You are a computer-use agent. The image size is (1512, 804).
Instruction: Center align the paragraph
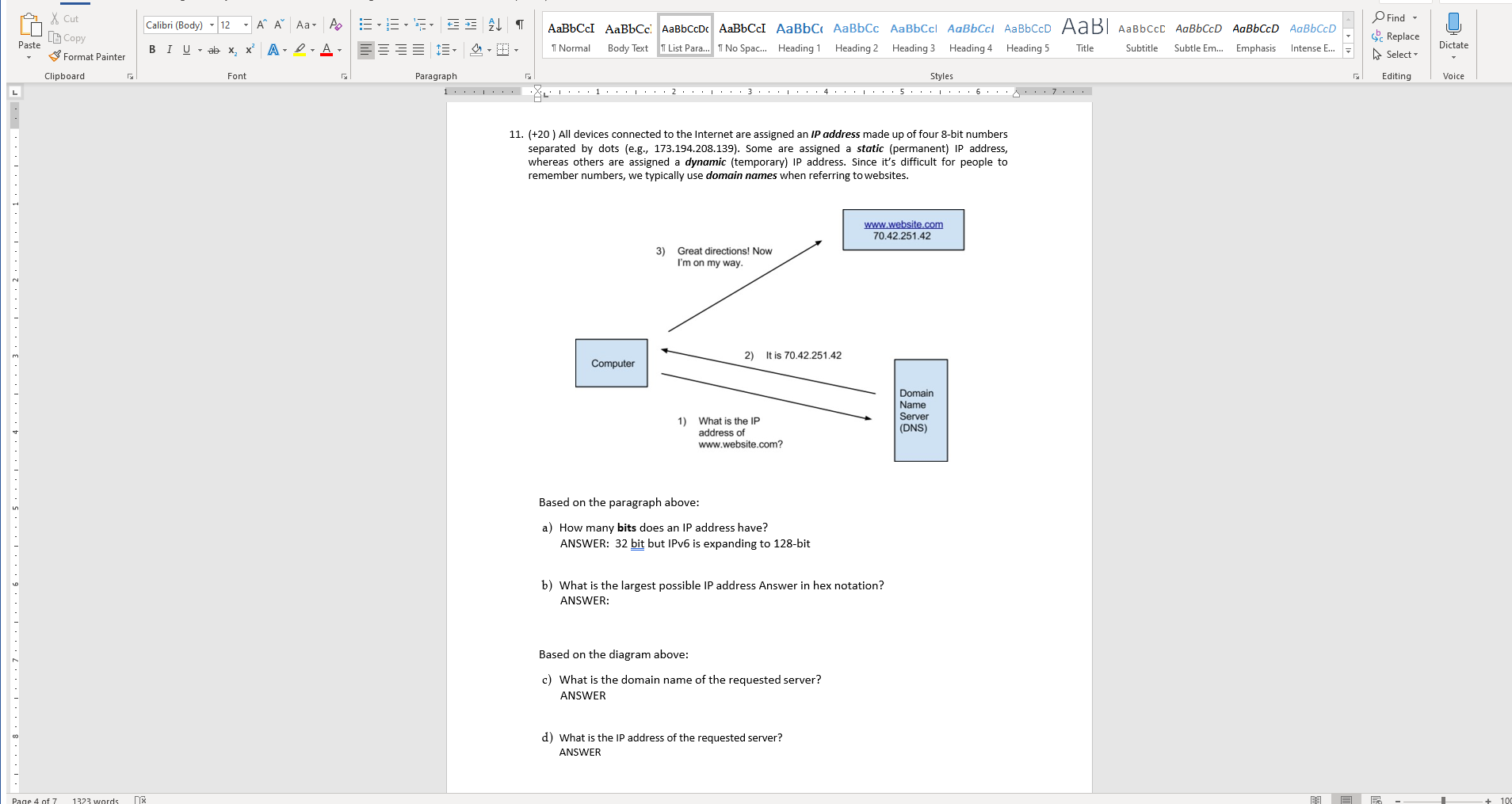[x=383, y=49]
